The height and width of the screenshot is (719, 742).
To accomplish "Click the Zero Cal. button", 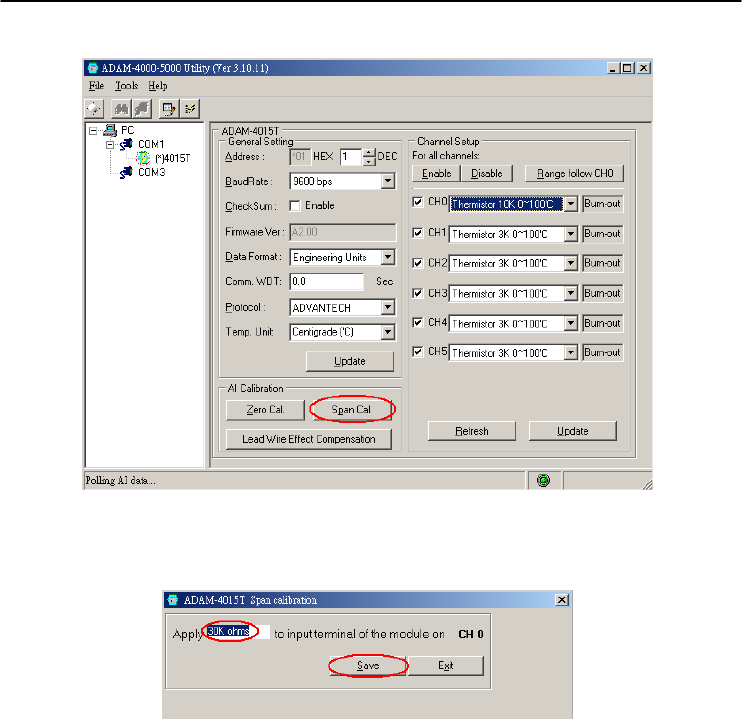I will [x=265, y=410].
